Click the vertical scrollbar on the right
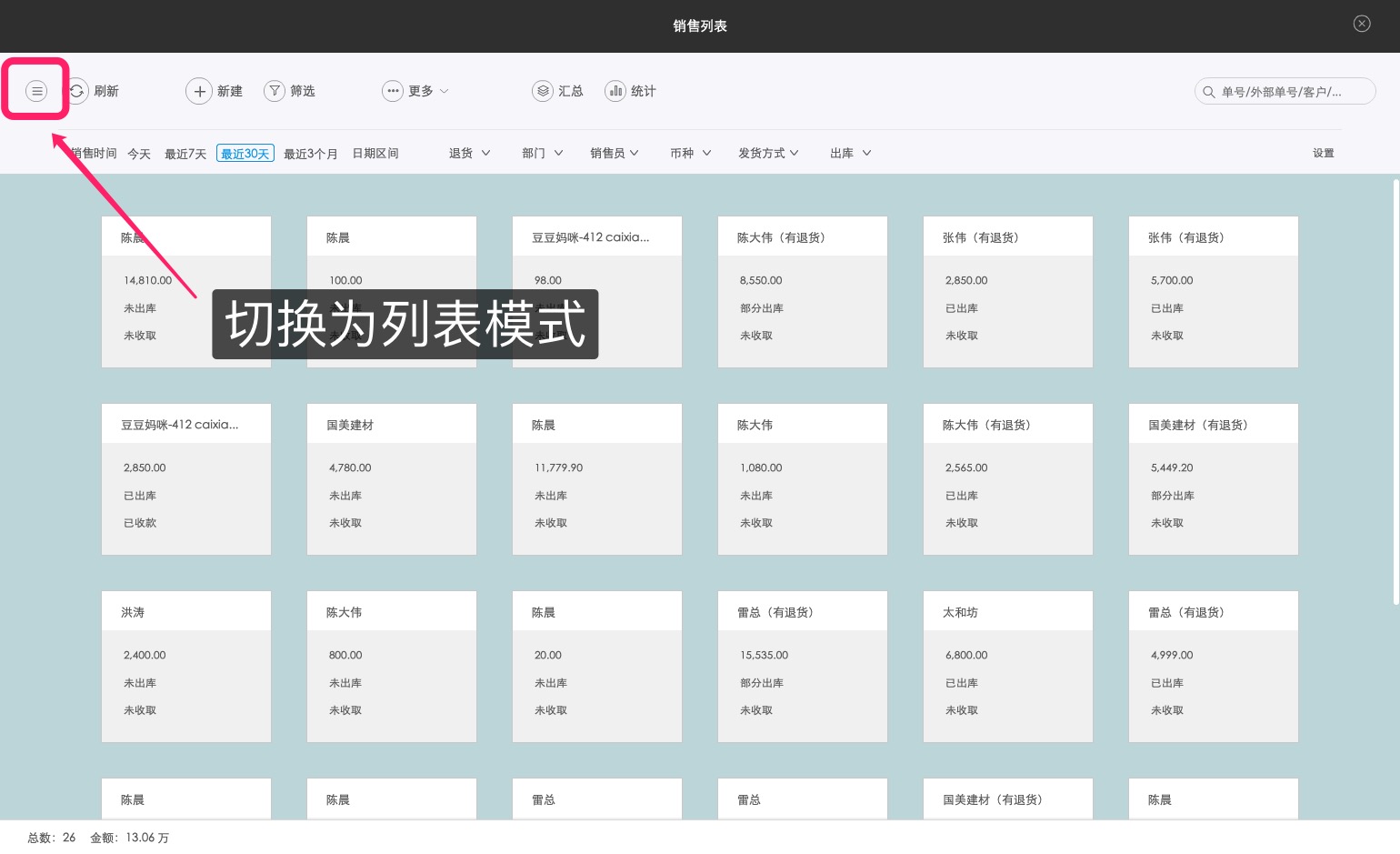The image size is (1400, 854). (1395, 392)
